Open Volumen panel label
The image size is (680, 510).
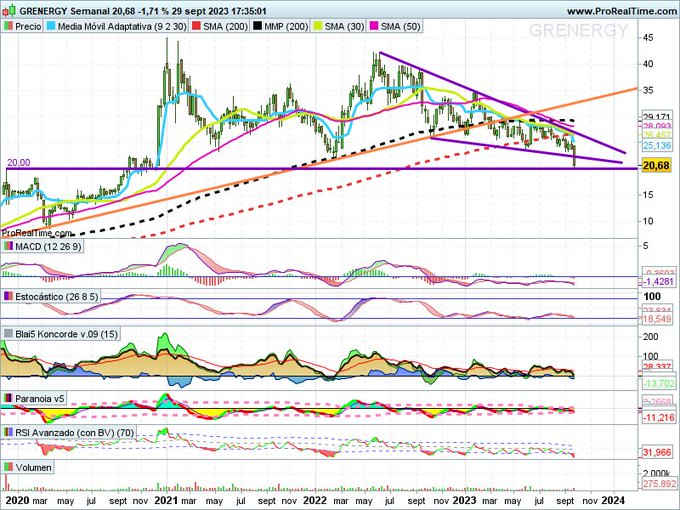click(x=33, y=468)
